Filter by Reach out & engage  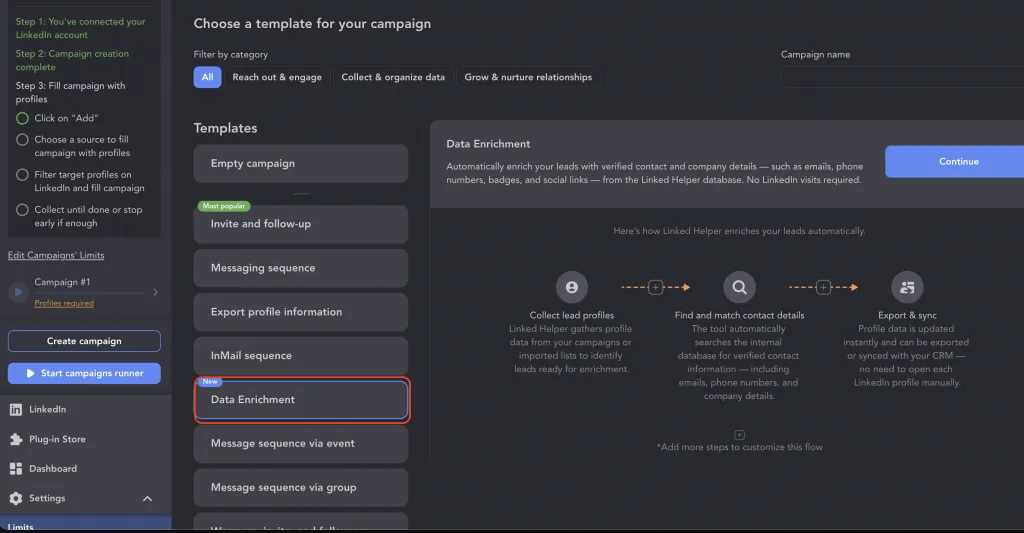(277, 77)
